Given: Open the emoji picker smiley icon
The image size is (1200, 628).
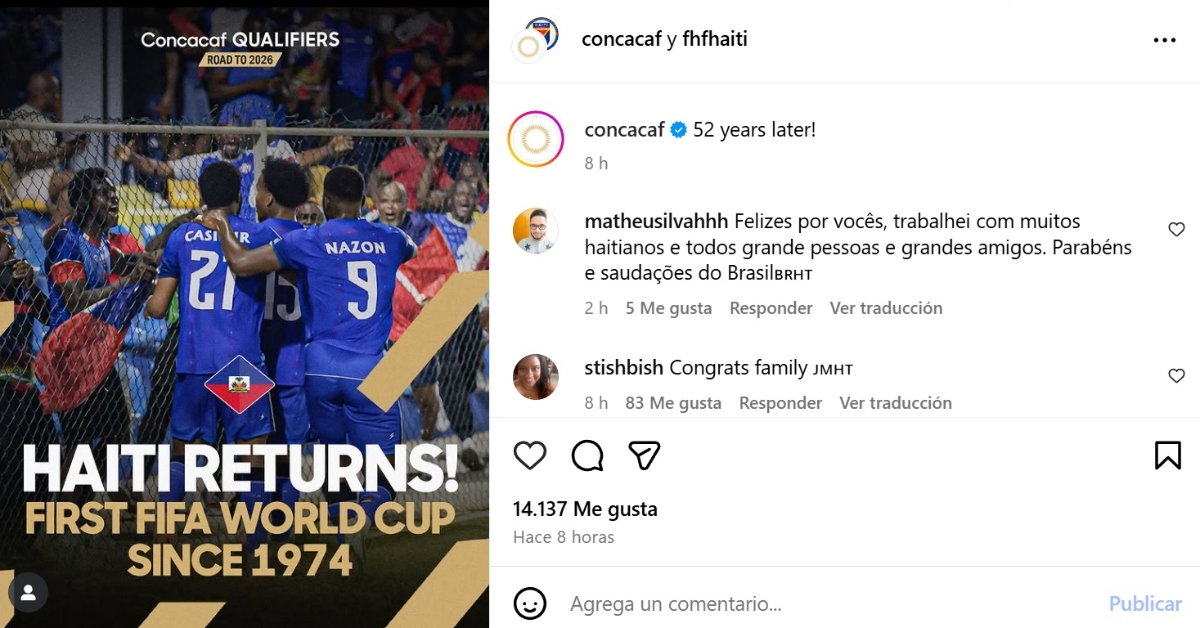Looking at the screenshot, I should (530, 603).
